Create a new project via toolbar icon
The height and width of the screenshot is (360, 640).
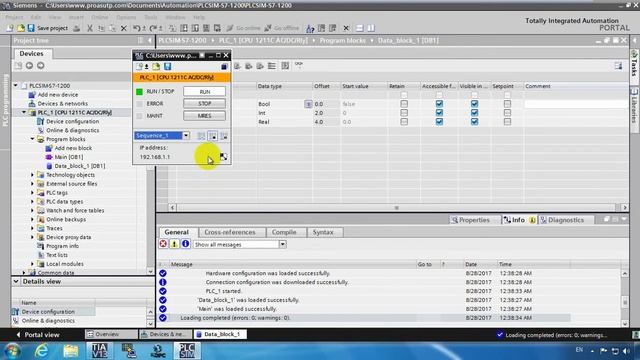pos(10,28)
